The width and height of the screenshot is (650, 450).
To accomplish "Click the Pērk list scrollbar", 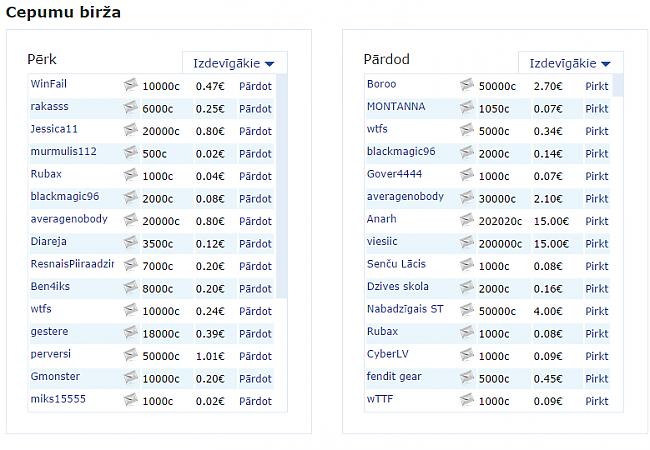I will coord(281,186).
